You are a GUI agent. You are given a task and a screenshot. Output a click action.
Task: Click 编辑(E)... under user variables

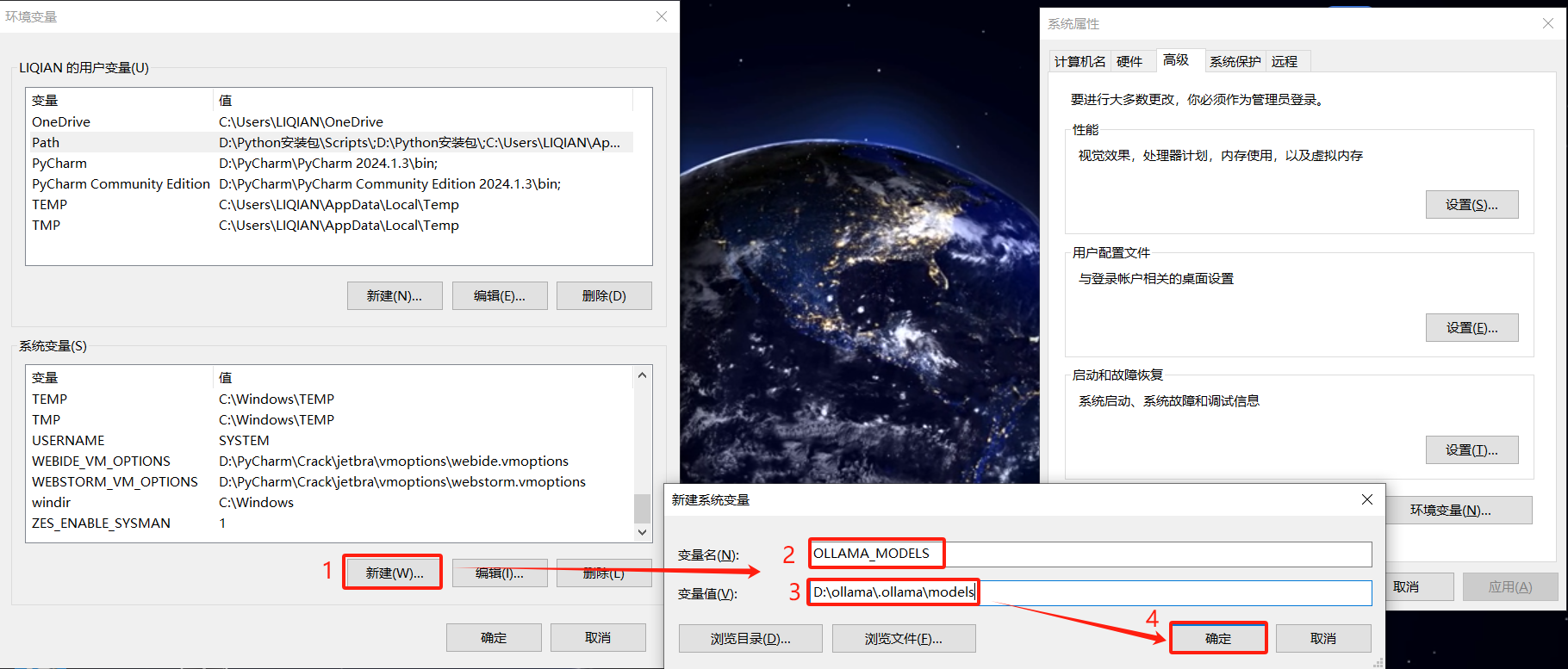500,295
